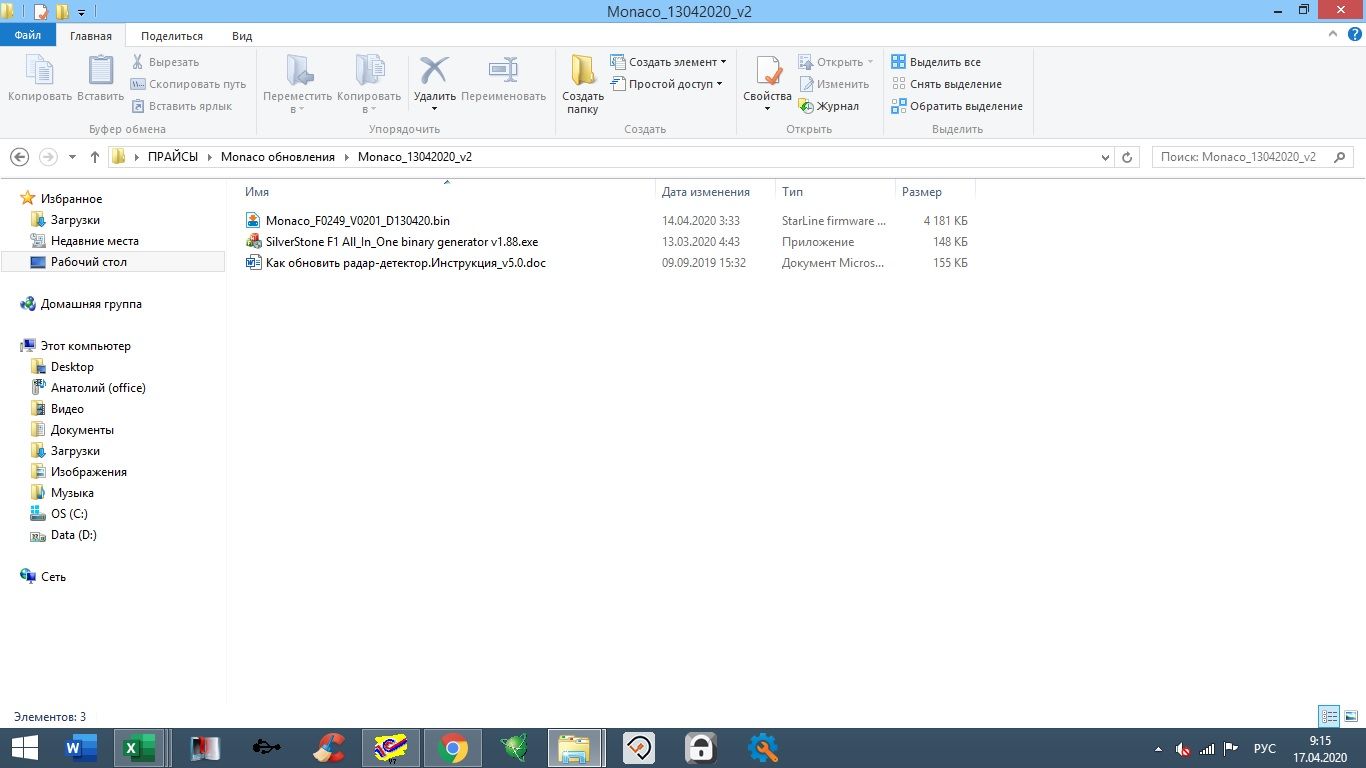1366x768 pixels.
Task: Select Как обновить радар-детектор.Инструкция_v5.0.doc
Action: [405, 263]
